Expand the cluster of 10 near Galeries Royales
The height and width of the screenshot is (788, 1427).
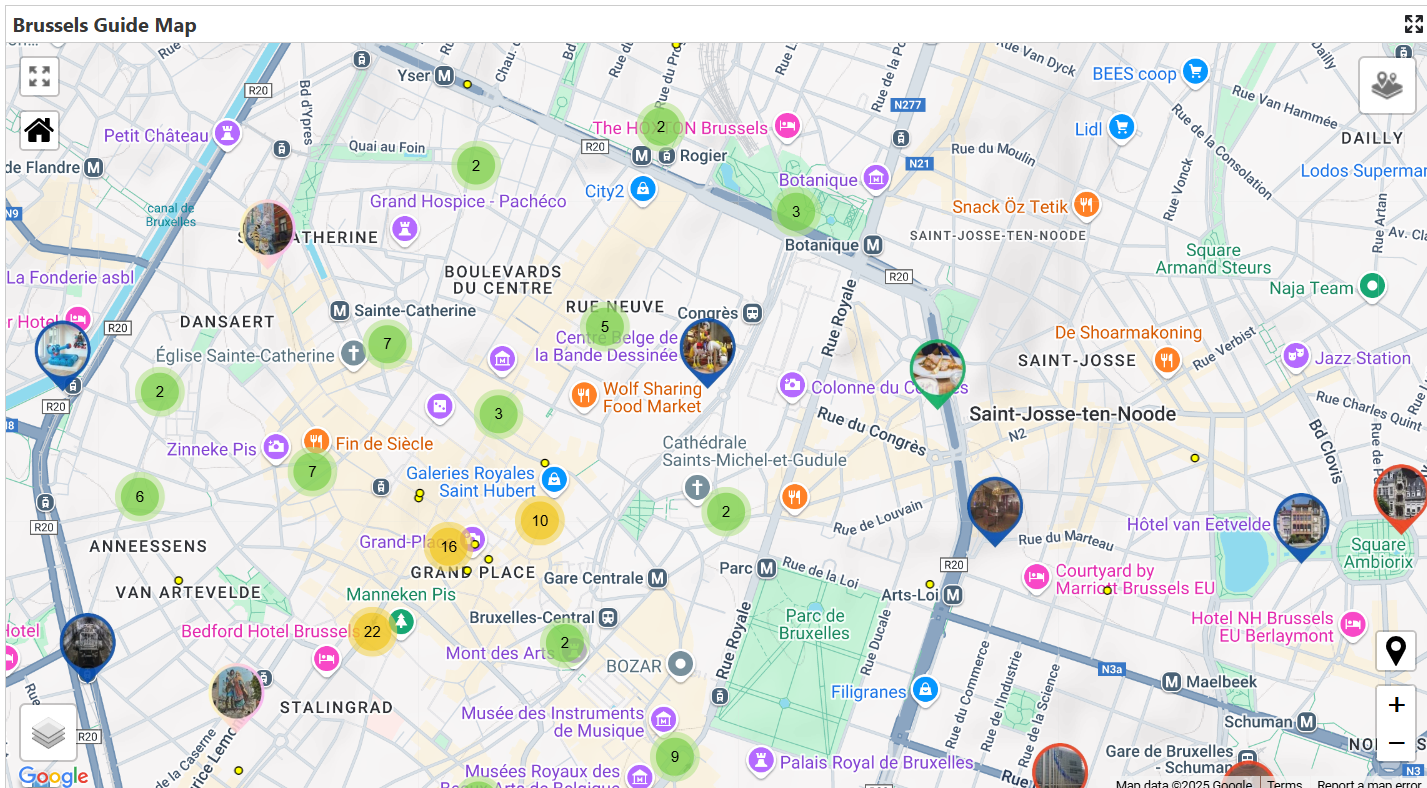pos(539,520)
